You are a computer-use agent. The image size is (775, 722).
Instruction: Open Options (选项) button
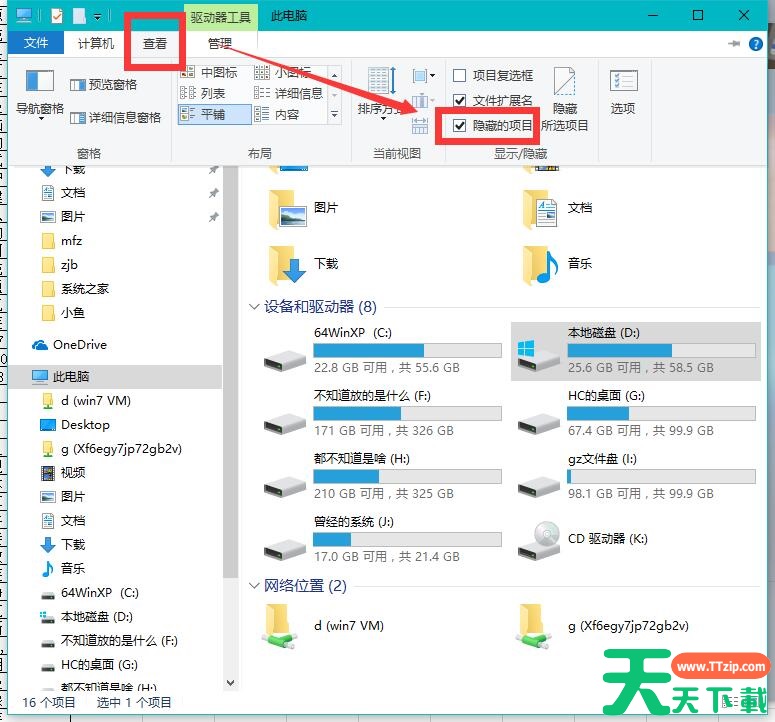(x=623, y=92)
